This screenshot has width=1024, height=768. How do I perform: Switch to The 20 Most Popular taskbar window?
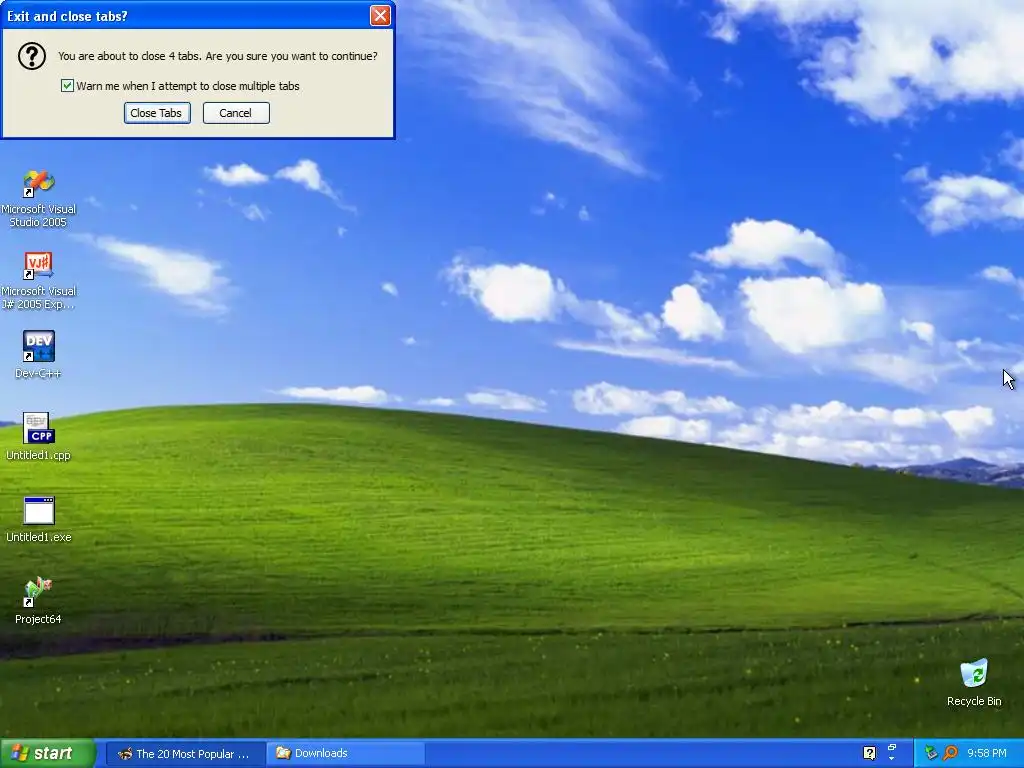[x=185, y=754]
